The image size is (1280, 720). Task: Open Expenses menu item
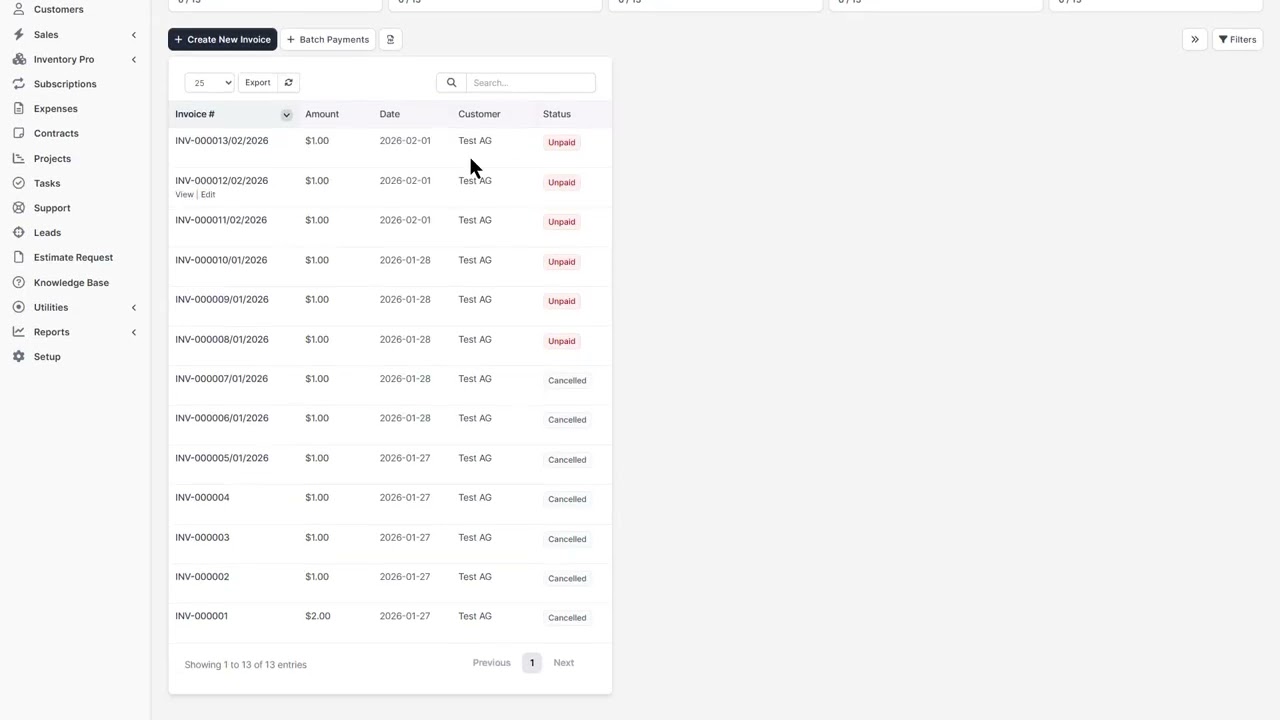click(x=56, y=108)
